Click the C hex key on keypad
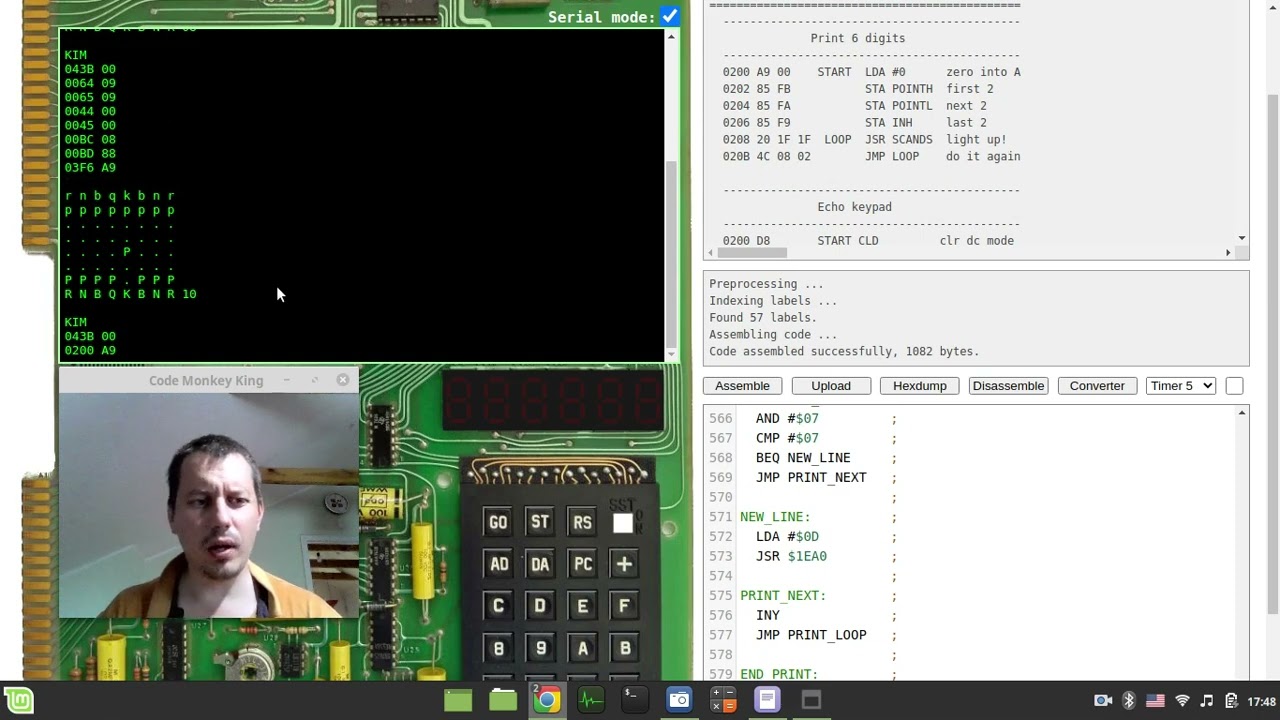Screen dimensions: 1280x720 pos(498,606)
